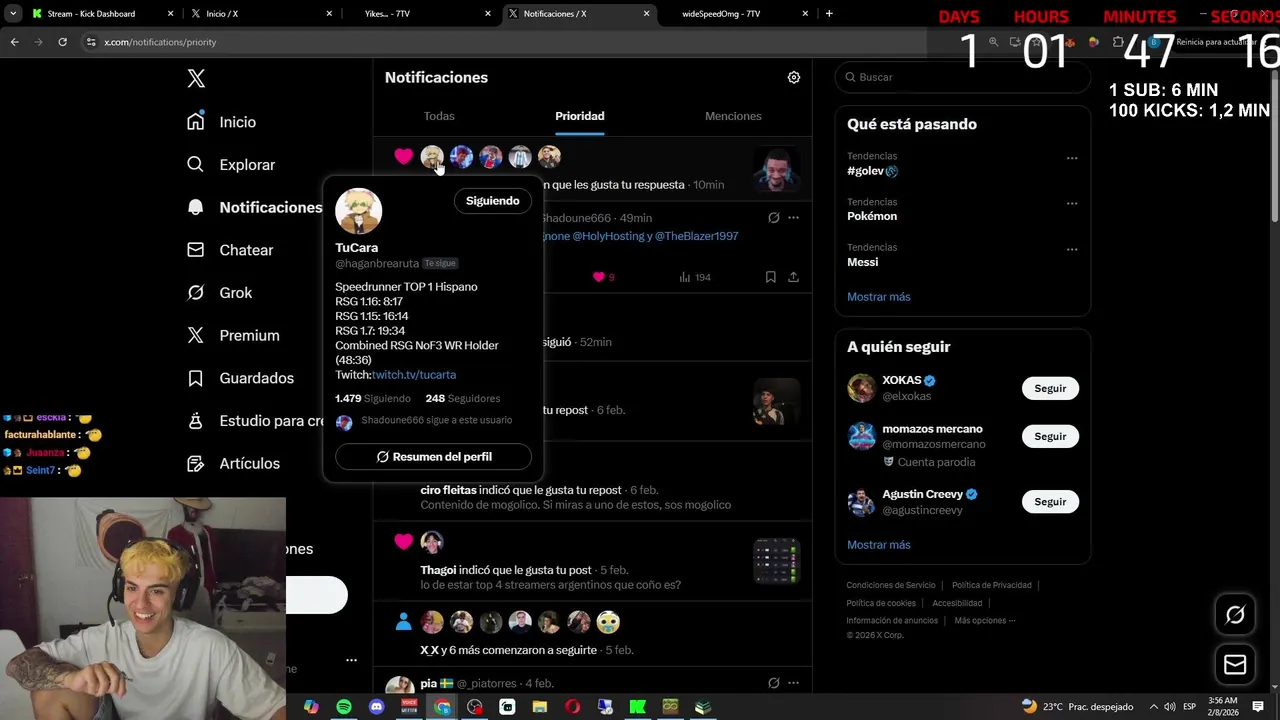Open TuCara avatar in hover card
The width and height of the screenshot is (1280, 720).
[359, 211]
